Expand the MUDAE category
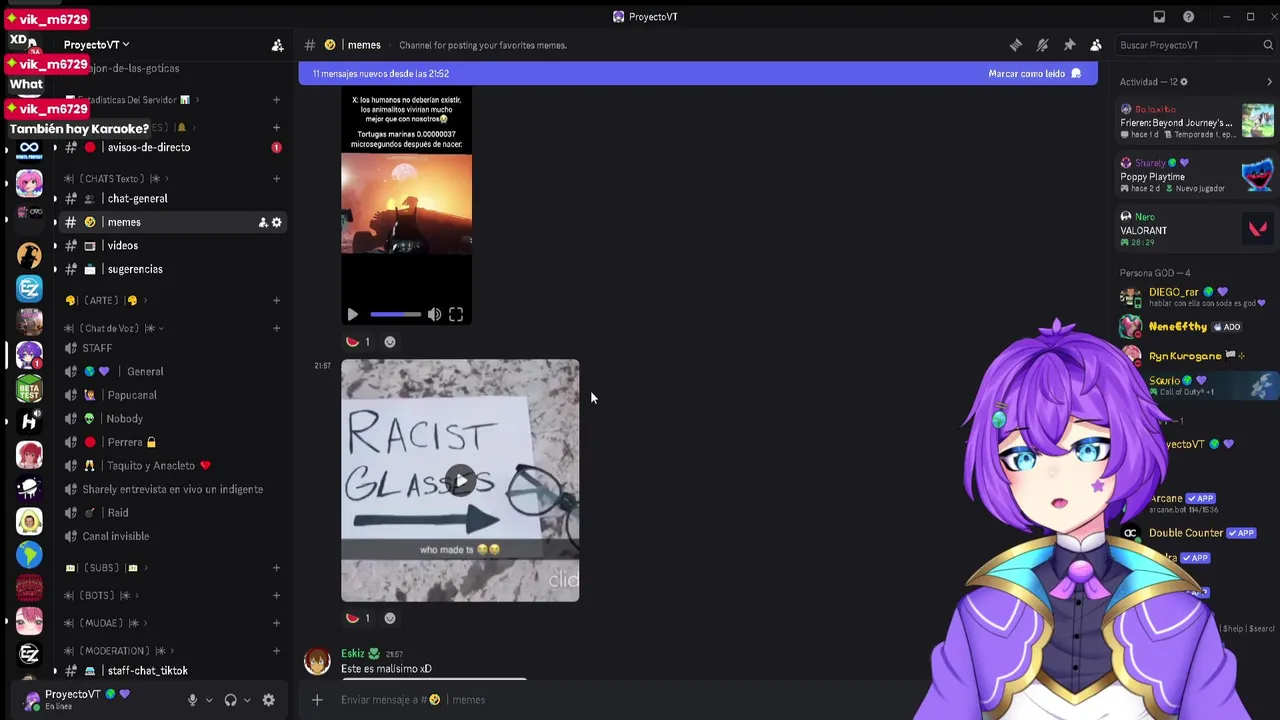 tap(107, 623)
